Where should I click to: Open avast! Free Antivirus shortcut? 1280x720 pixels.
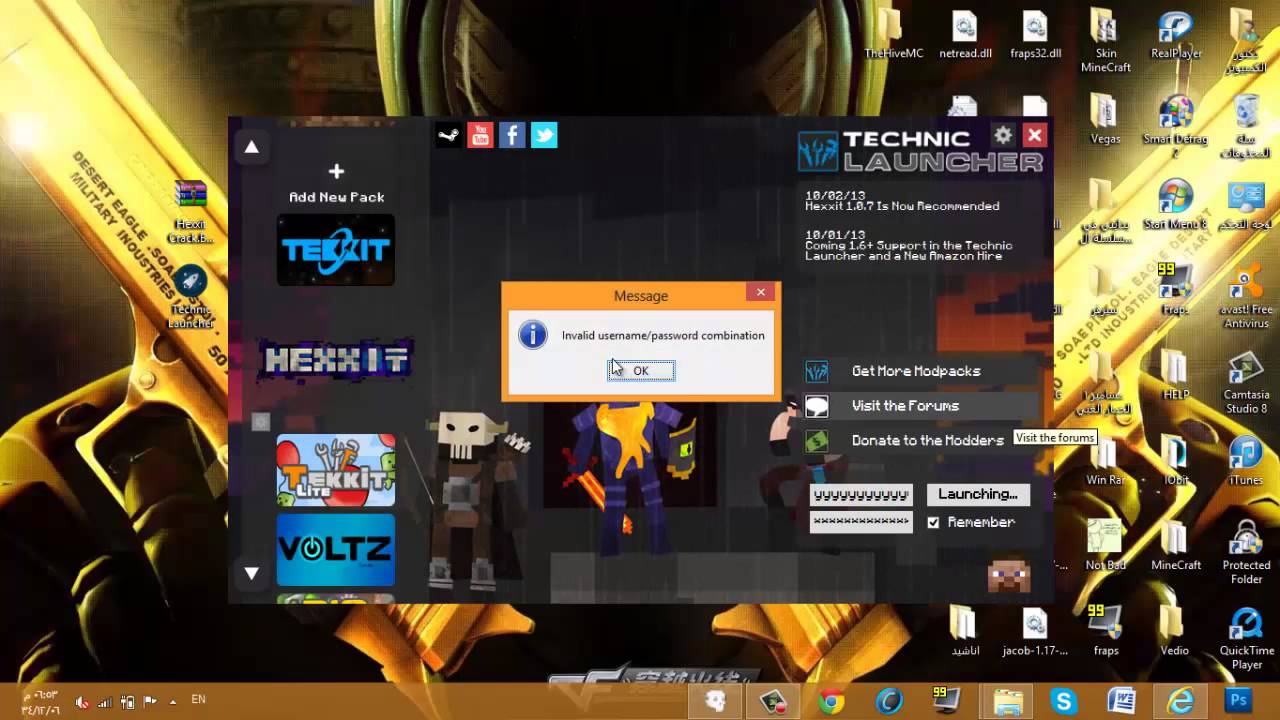pos(1246,296)
